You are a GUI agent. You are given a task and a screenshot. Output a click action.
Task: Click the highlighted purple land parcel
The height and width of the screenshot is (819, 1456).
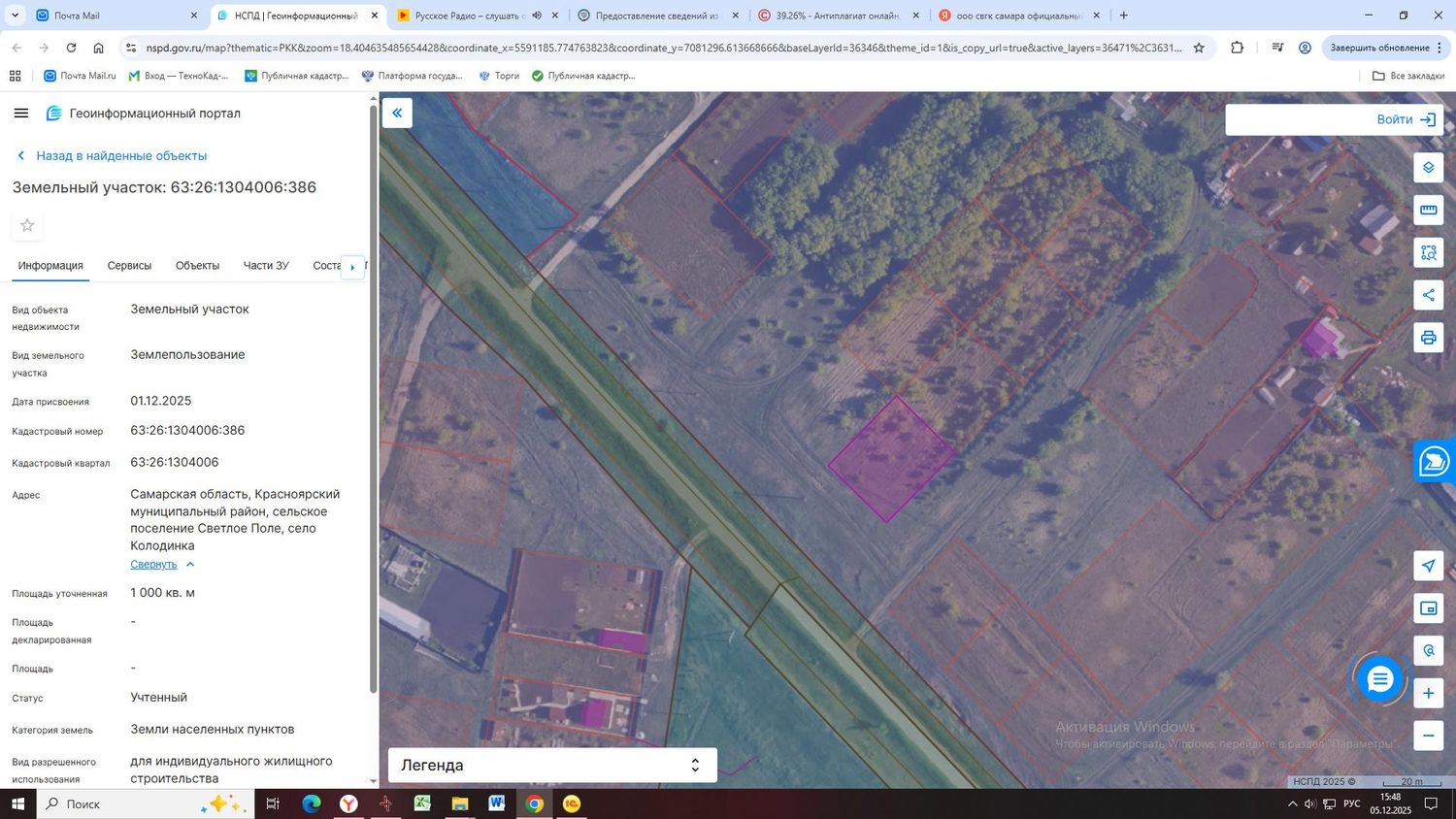pyautogui.click(x=890, y=459)
